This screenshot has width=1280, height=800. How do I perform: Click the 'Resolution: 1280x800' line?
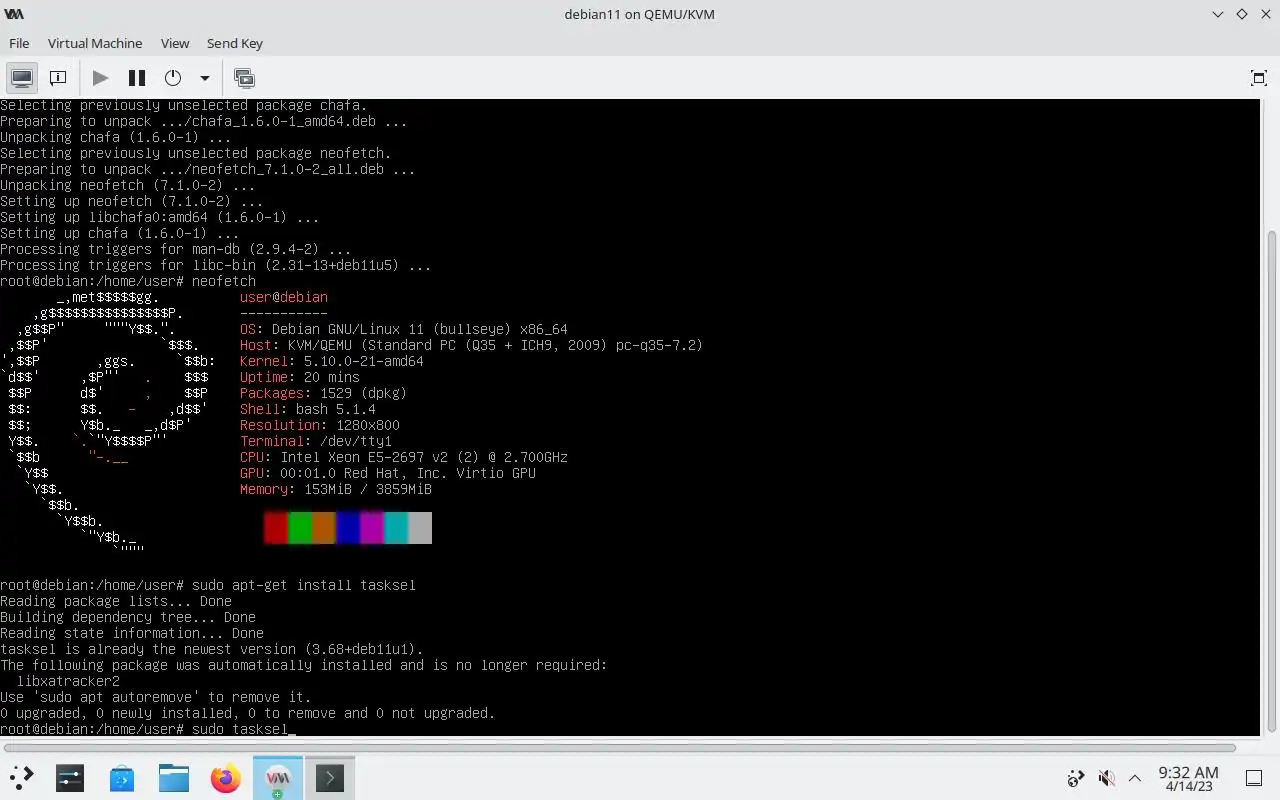tap(320, 425)
